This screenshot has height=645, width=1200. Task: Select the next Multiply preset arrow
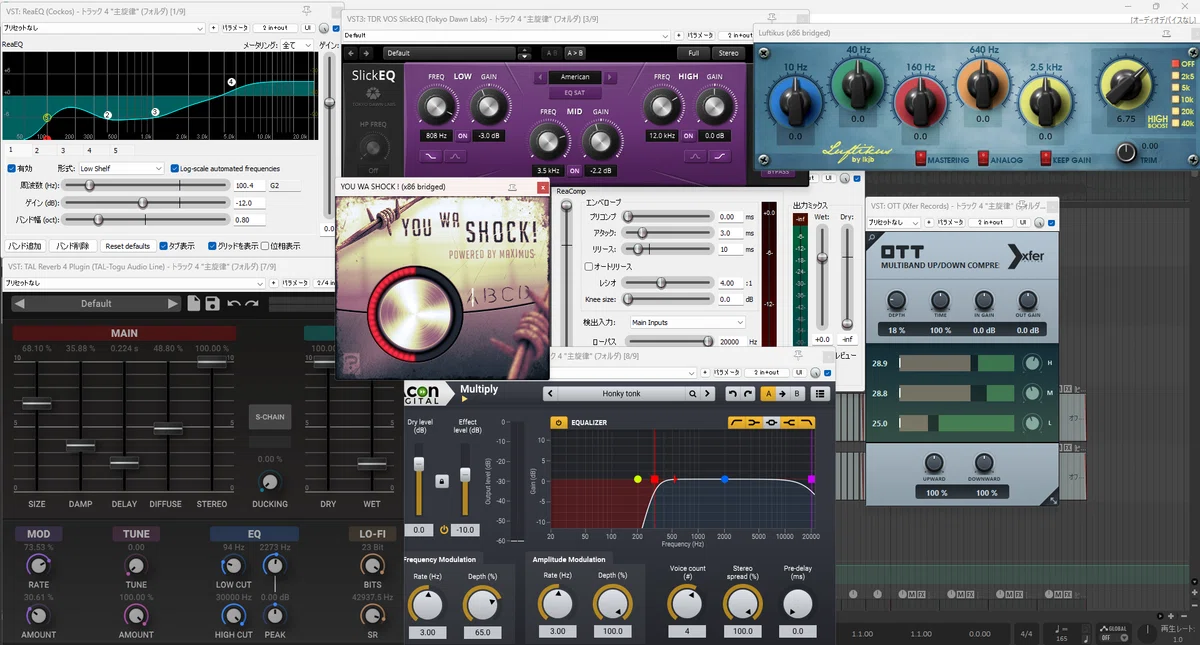pyautogui.click(x=708, y=394)
